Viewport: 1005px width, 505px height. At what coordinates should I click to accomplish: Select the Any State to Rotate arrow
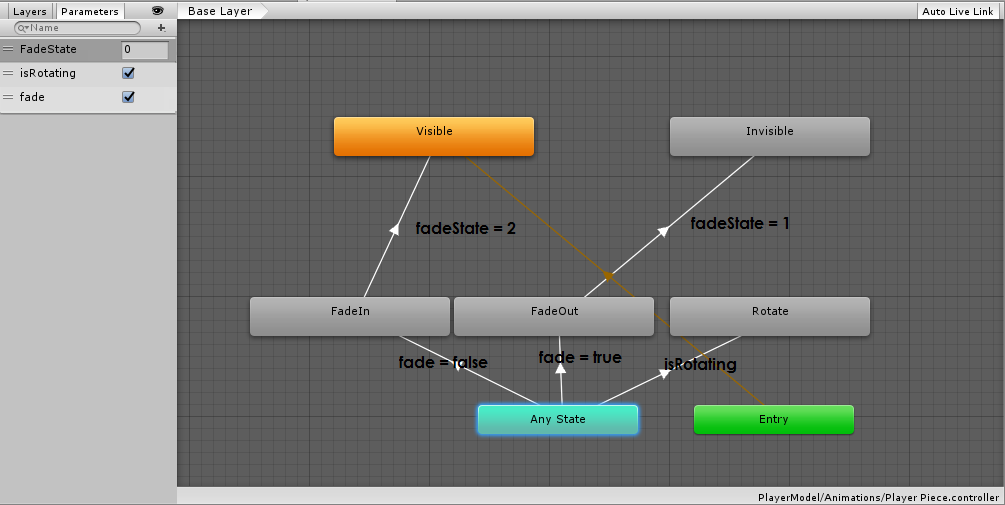[665, 373]
